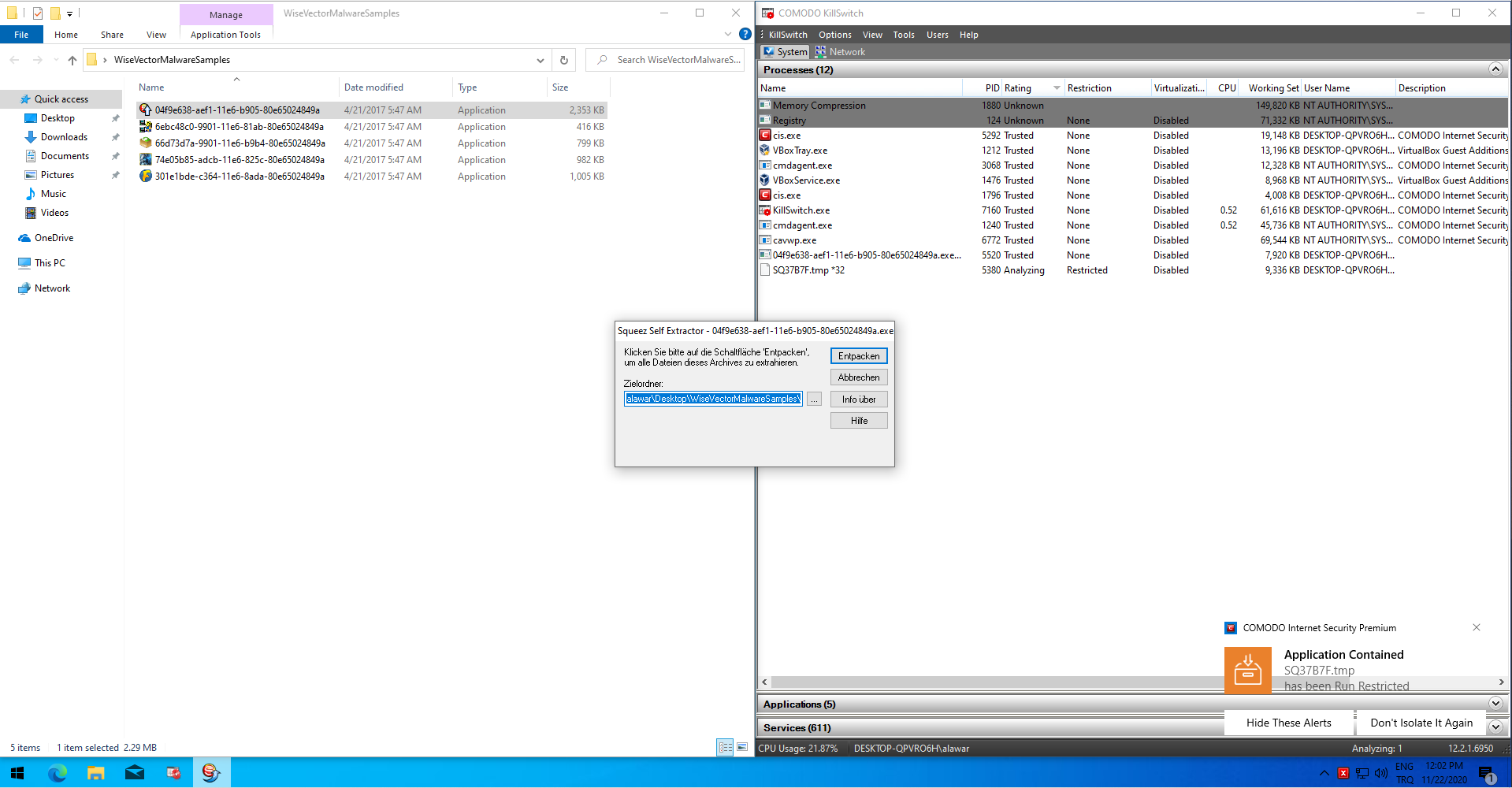Click the Registry process row name
The height and width of the screenshot is (788, 1512).
tap(789, 121)
